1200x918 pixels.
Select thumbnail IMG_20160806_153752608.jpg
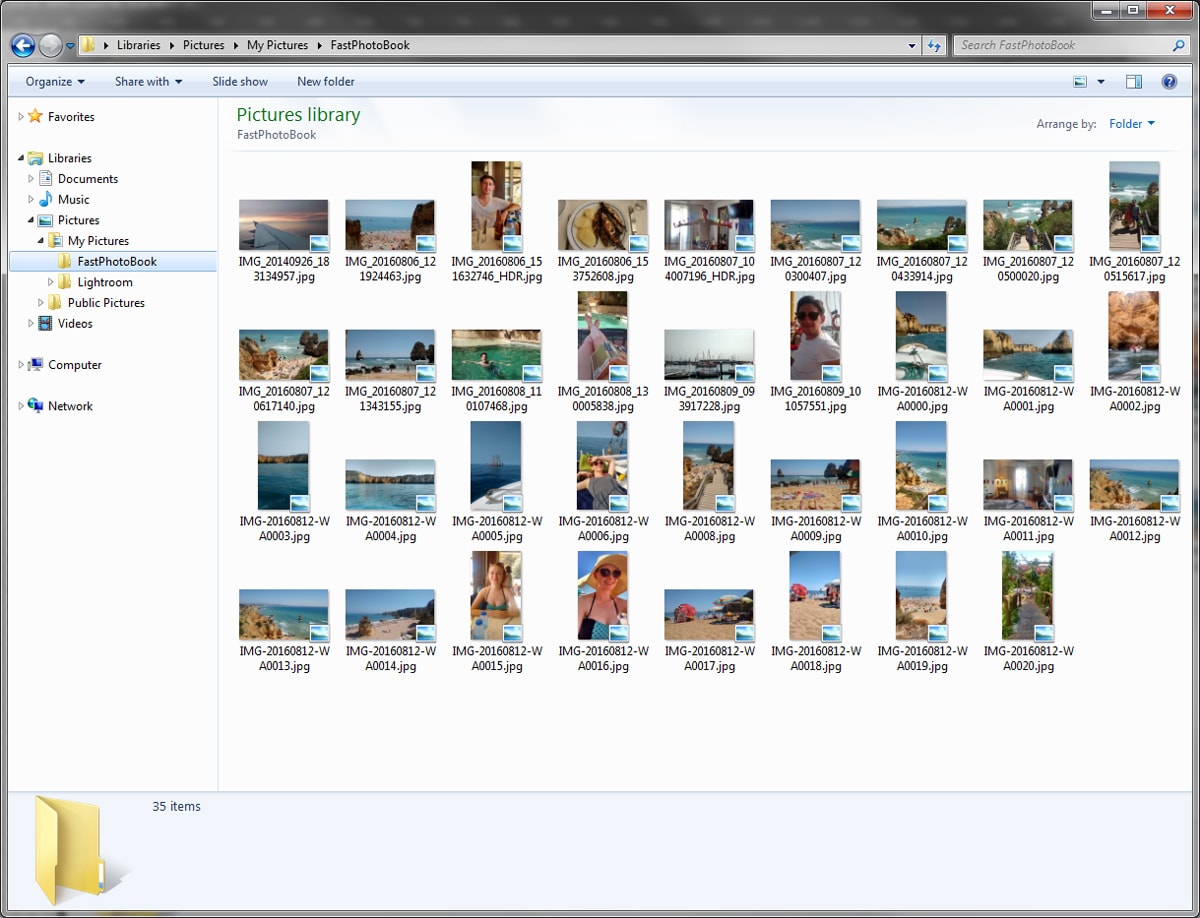click(x=603, y=225)
